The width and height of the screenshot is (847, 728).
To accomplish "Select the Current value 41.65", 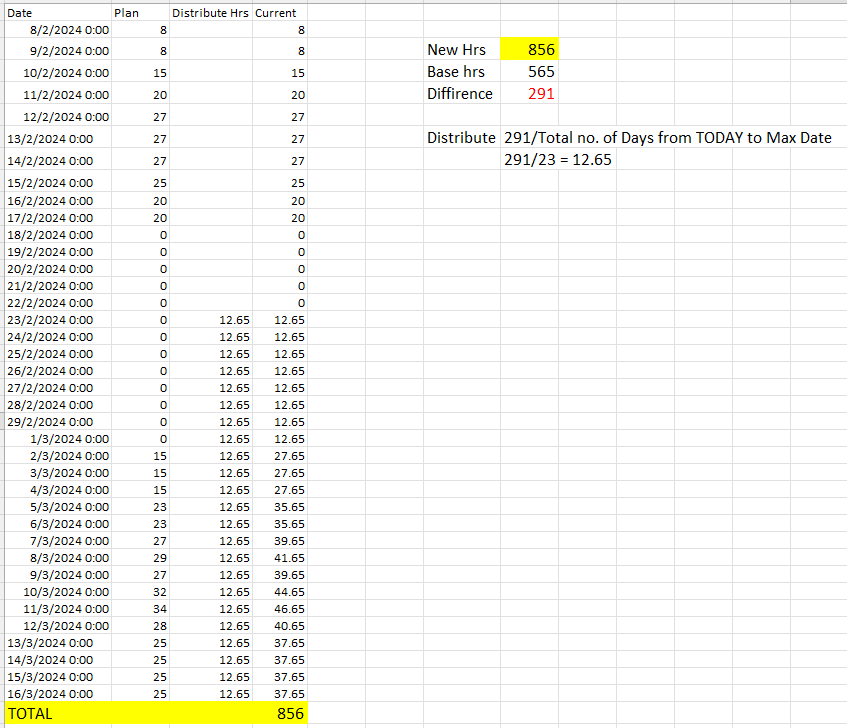I will coord(280,558).
